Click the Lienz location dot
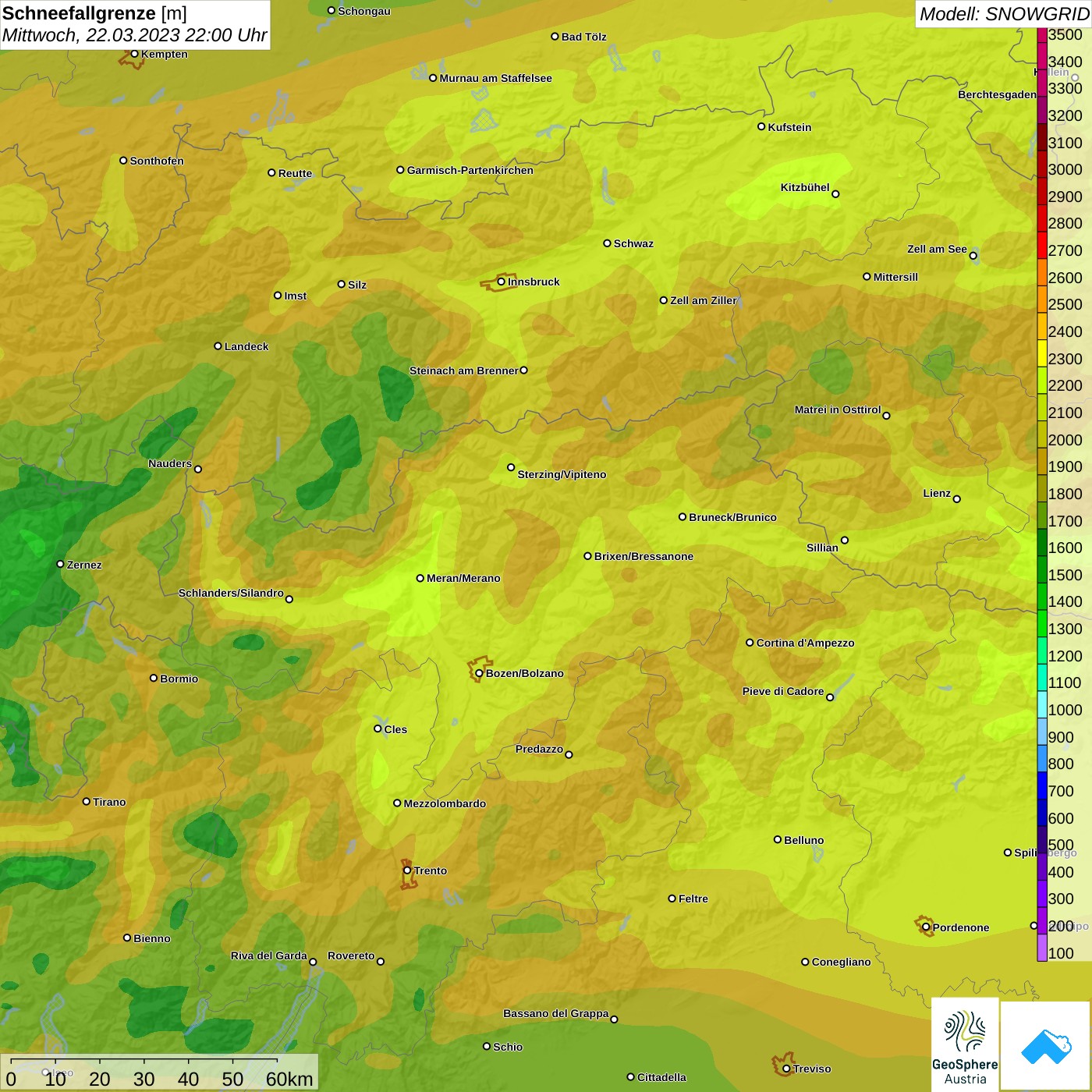This screenshot has width=1092, height=1092. [957, 499]
